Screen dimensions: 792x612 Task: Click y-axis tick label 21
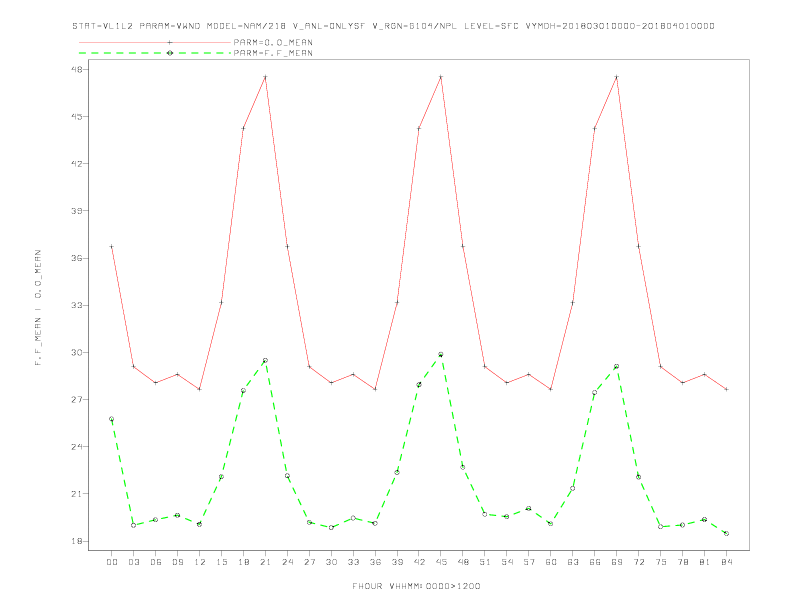click(x=77, y=494)
